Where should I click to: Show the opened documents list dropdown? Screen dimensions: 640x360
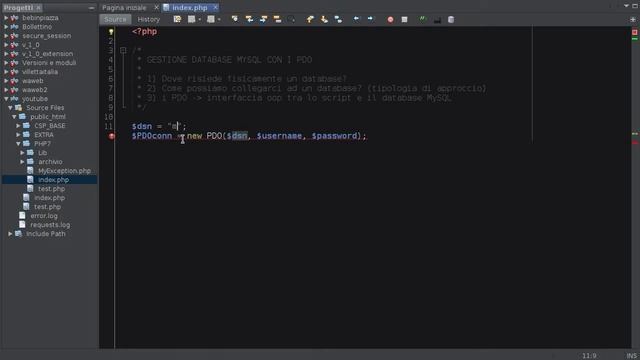click(x=626, y=6)
